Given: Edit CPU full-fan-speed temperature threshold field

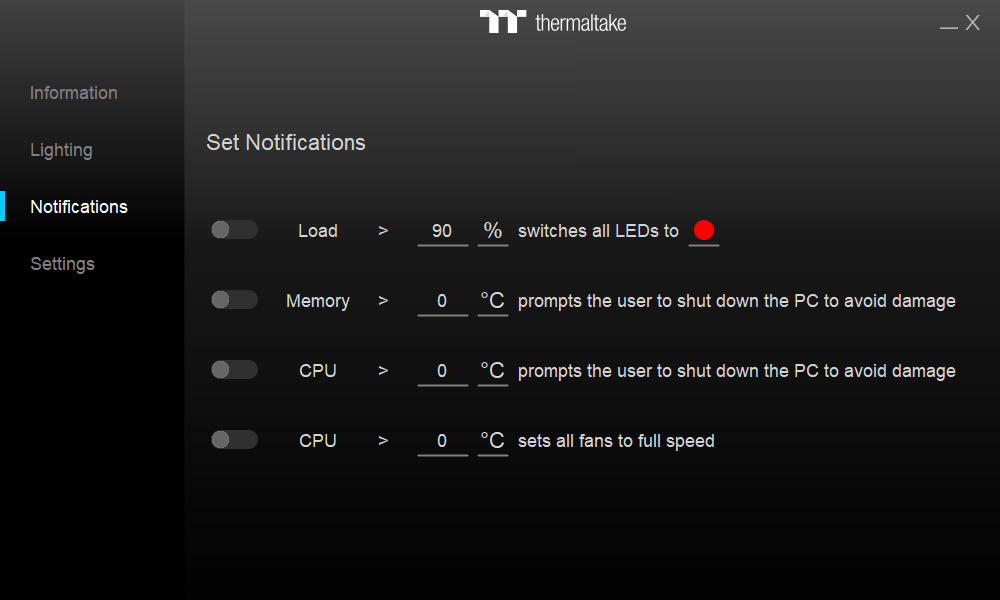Looking at the screenshot, I should click(442, 442).
